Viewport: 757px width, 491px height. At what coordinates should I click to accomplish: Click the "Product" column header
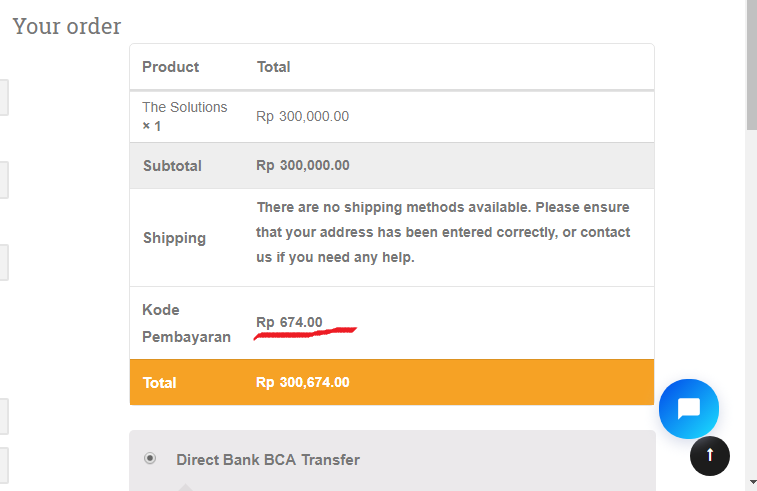coord(170,67)
